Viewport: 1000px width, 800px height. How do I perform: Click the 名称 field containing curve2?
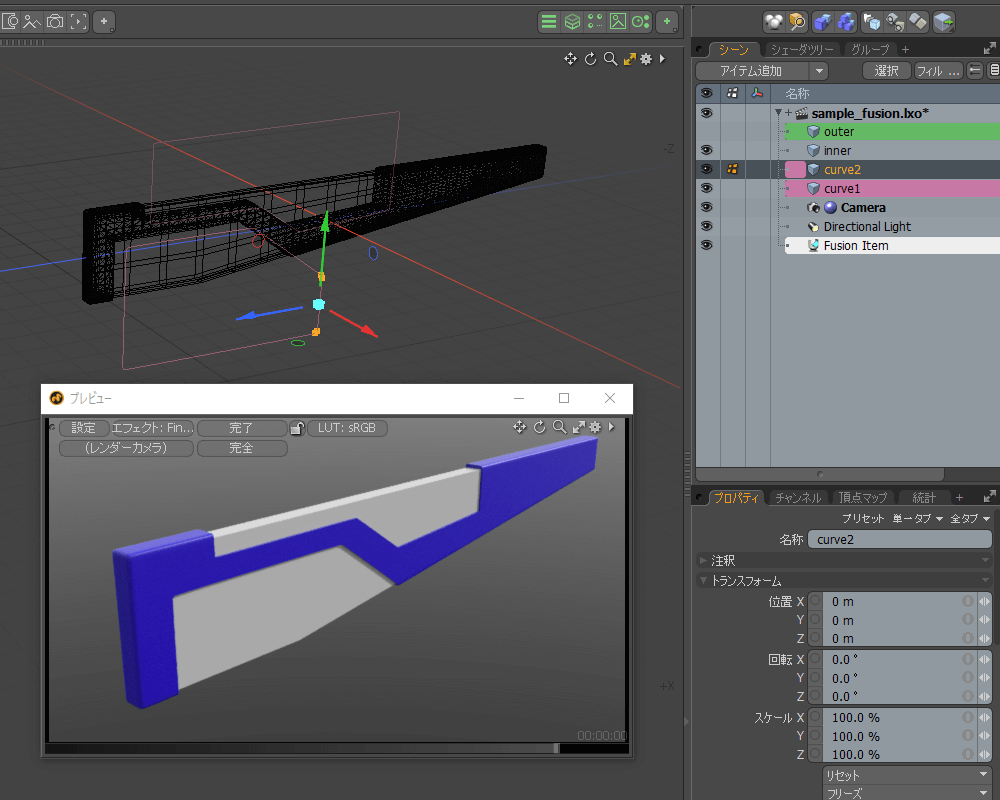click(900, 540)
